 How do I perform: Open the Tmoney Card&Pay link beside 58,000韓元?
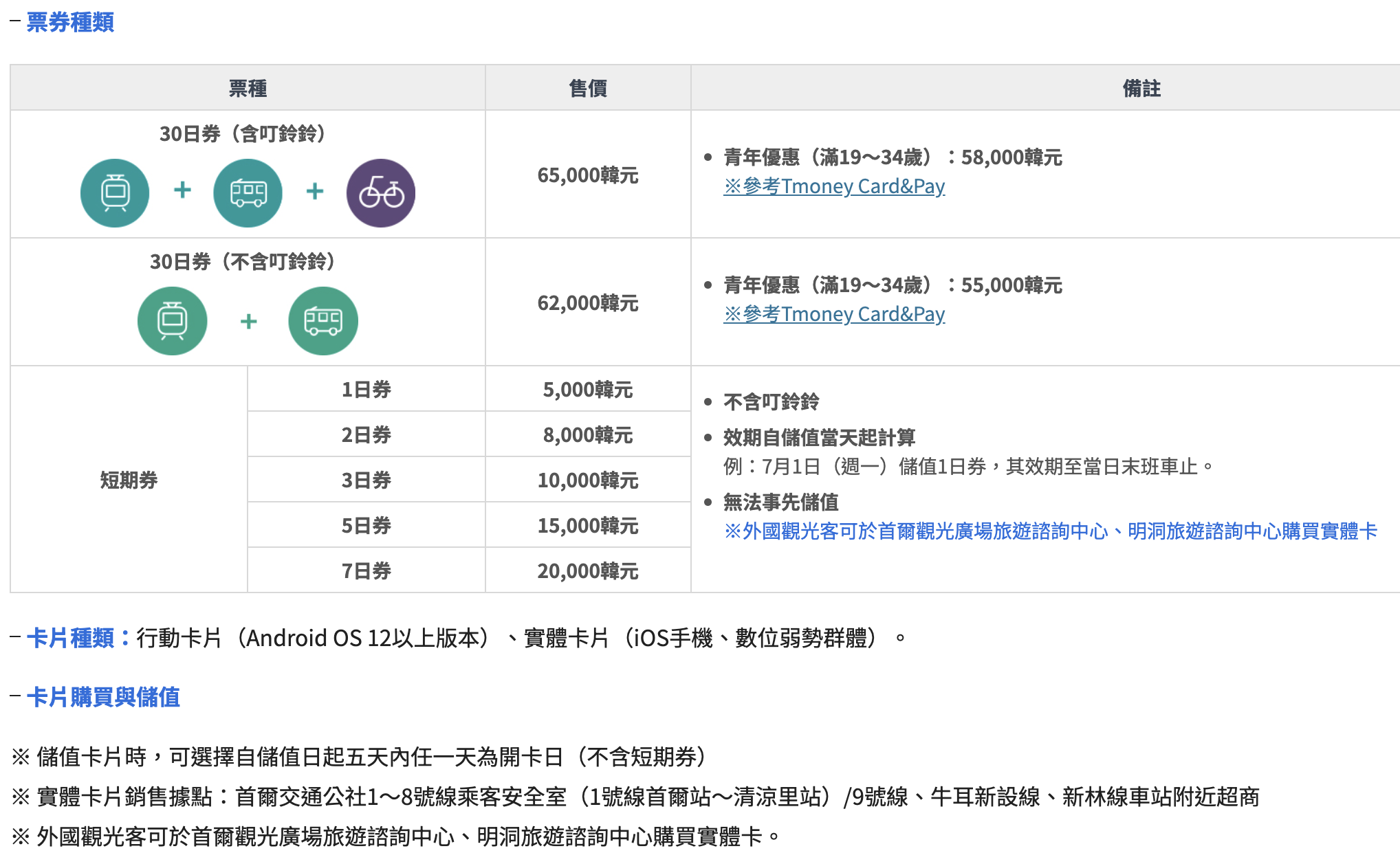point(834,186)
